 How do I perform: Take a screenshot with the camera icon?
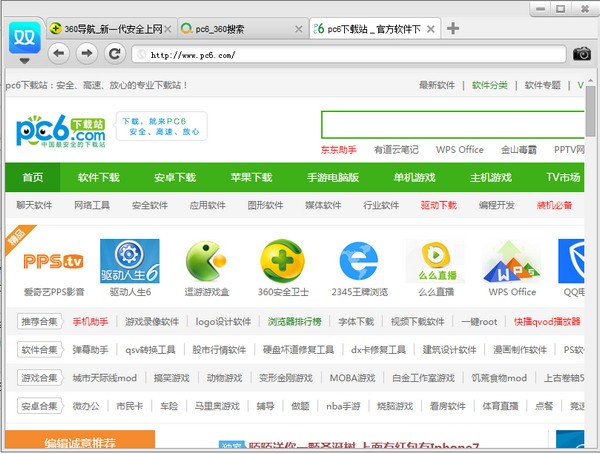pyautogui.click(x=582, y=54)
